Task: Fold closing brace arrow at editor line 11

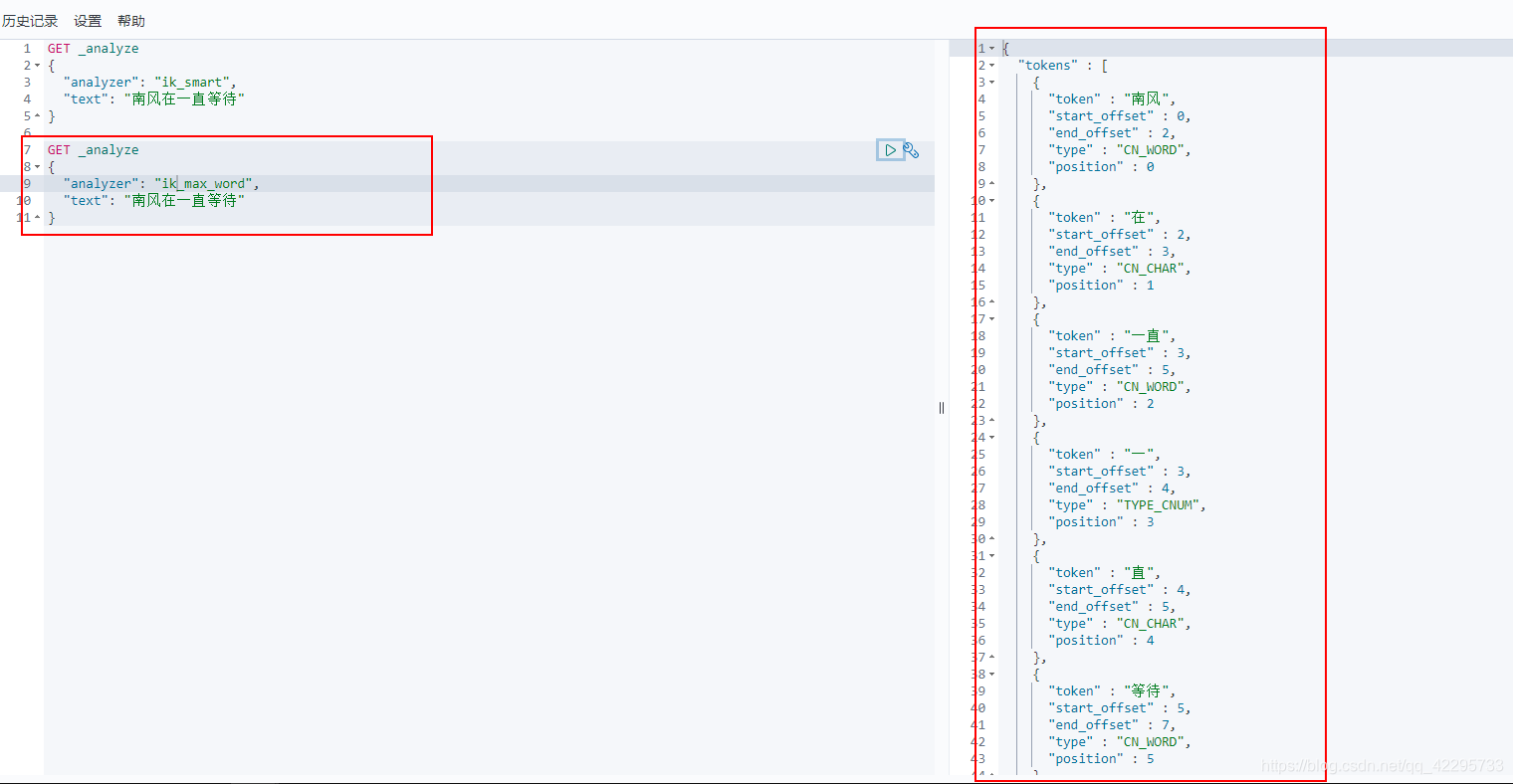Action: coord(38,218)
